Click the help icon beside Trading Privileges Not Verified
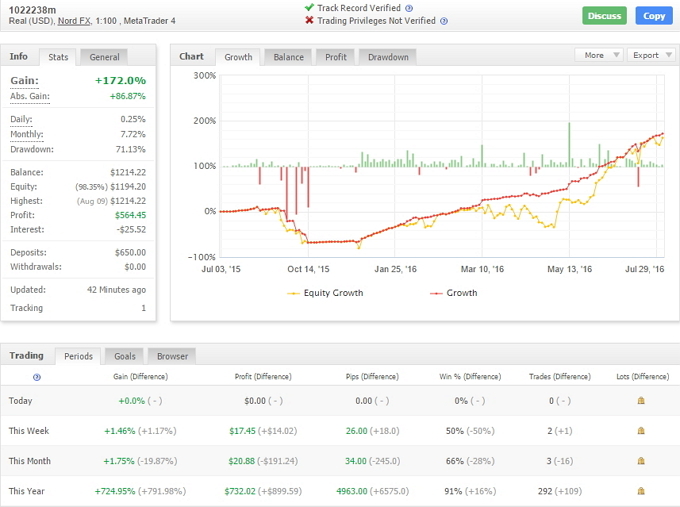The width and height of the screenshot is (680, 507). tap(444, 21)
